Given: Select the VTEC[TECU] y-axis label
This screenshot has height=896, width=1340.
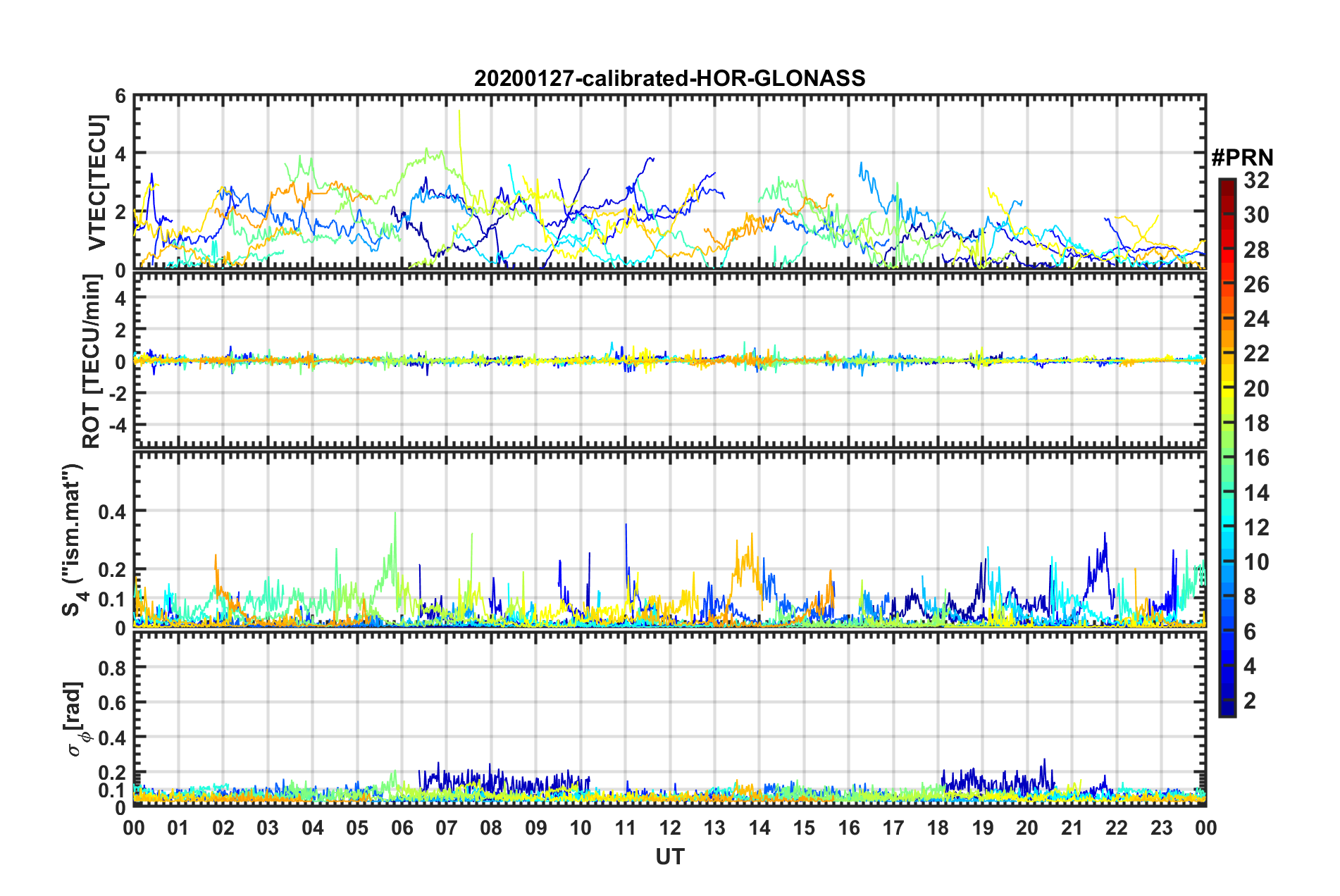Looking at the screenshot, I should point(97,182).
